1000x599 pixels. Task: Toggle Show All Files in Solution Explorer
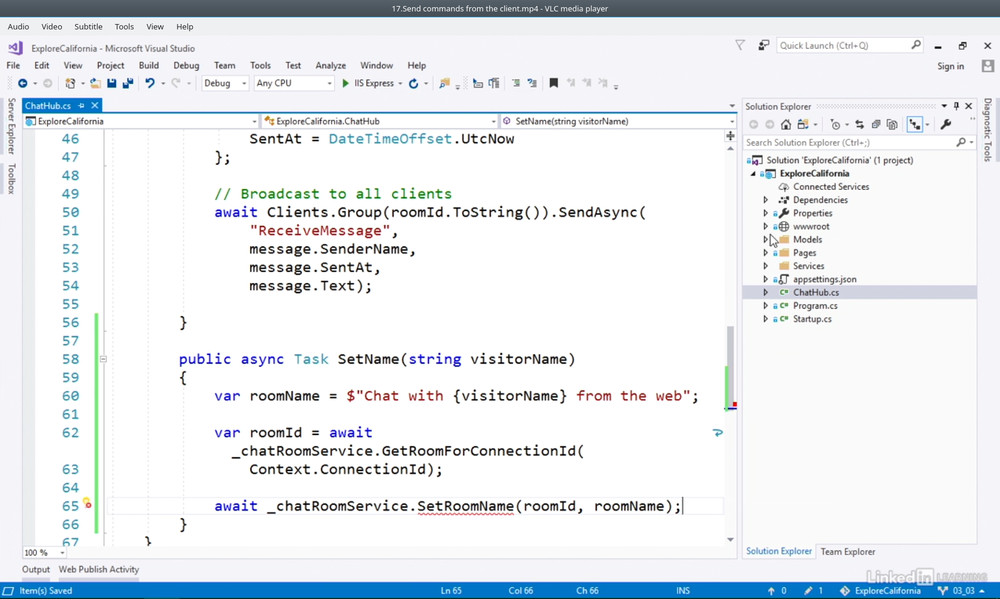coord(892,124)
